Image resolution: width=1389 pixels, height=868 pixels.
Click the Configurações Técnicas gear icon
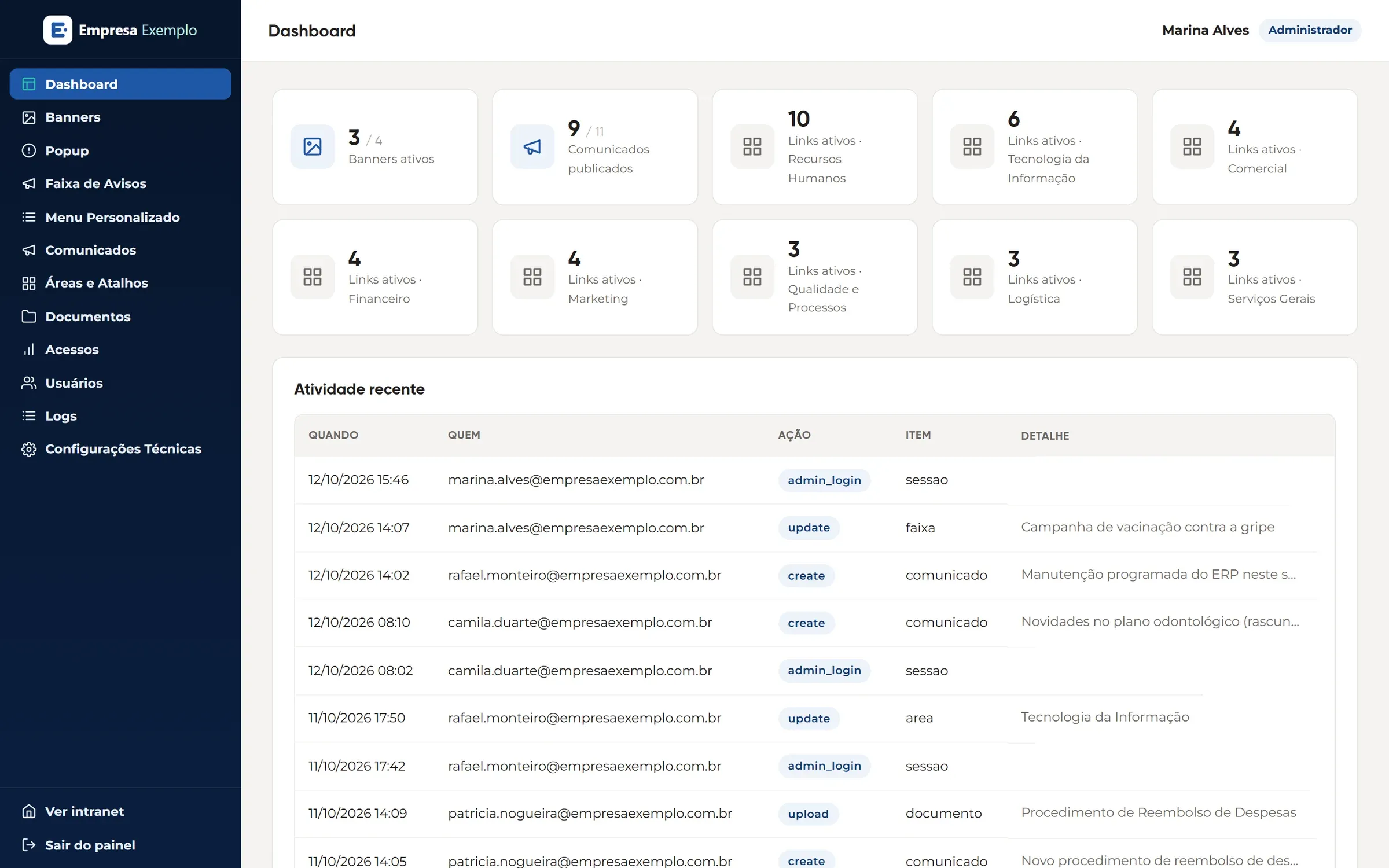(29, 449)
